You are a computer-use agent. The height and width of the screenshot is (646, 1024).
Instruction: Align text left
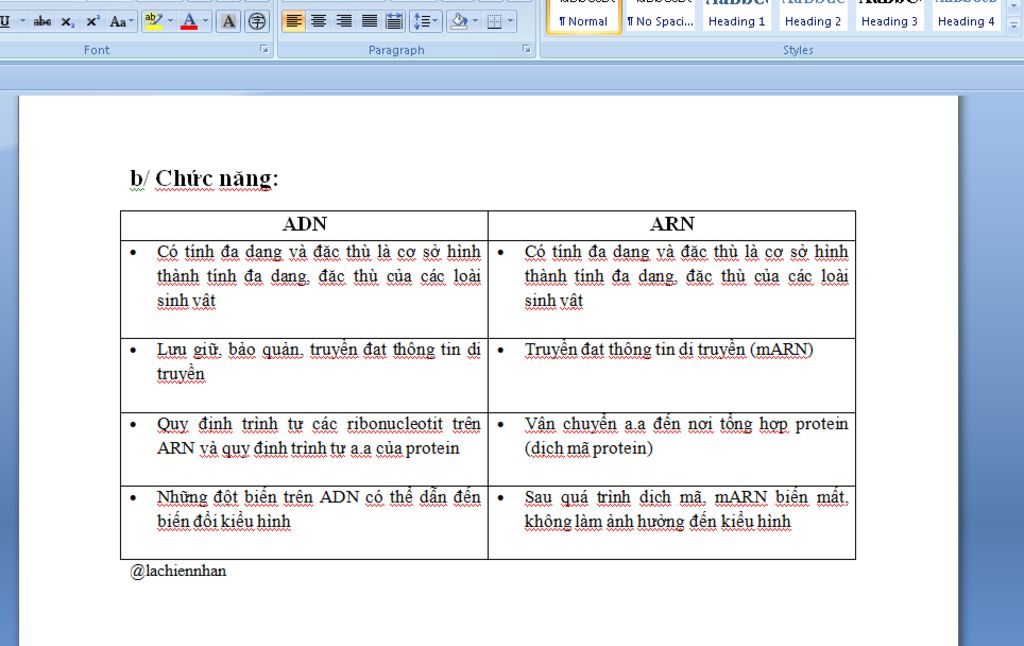click(294, 22)
